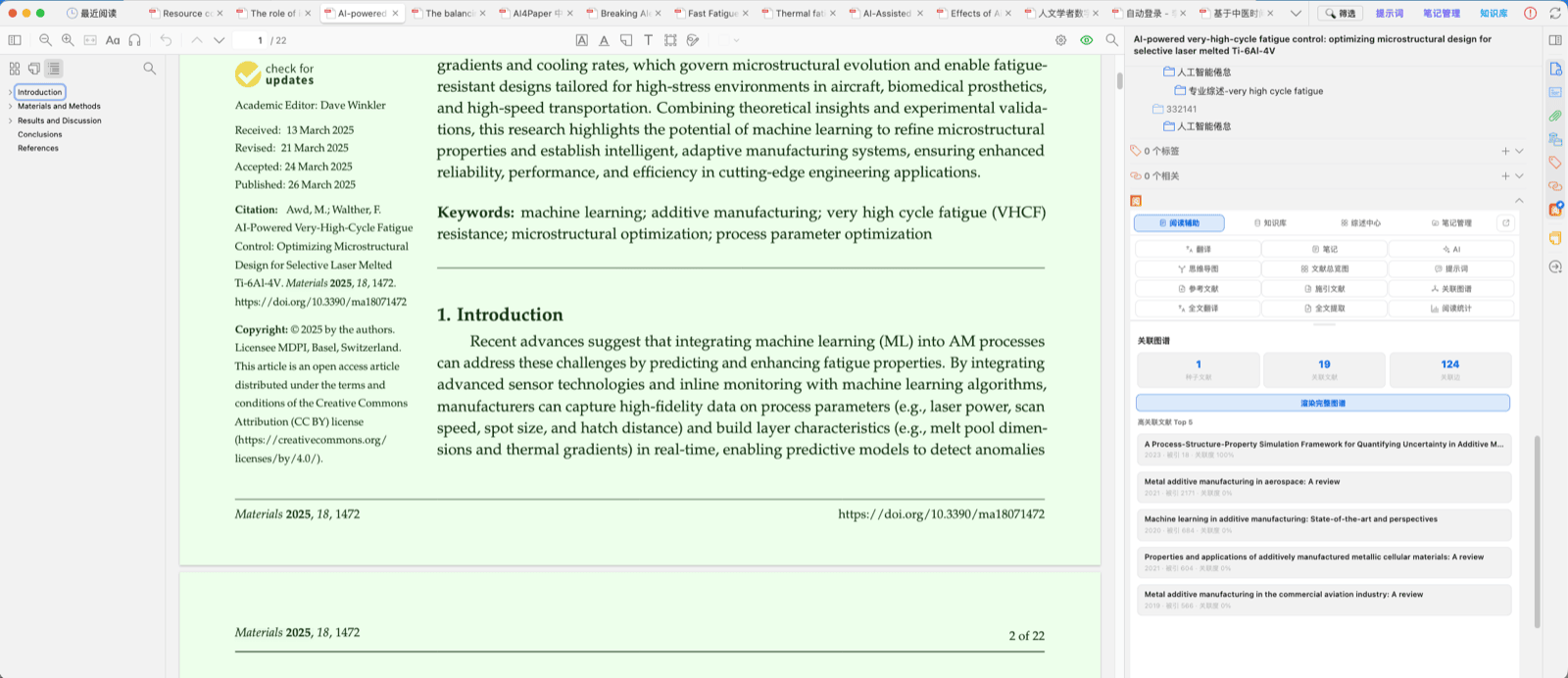This screenshot has width=1568, height=678.
Task: Click the sync refresh icon top right
Action: (x=1555, y=13)
